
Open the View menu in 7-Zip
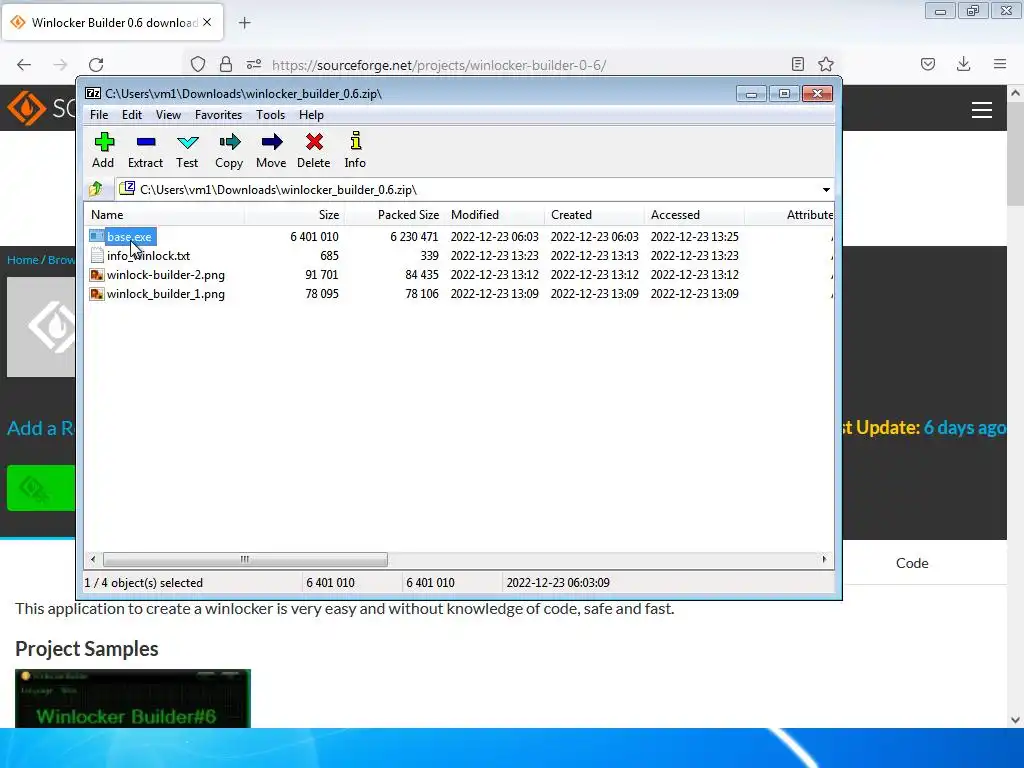[168, 115]
